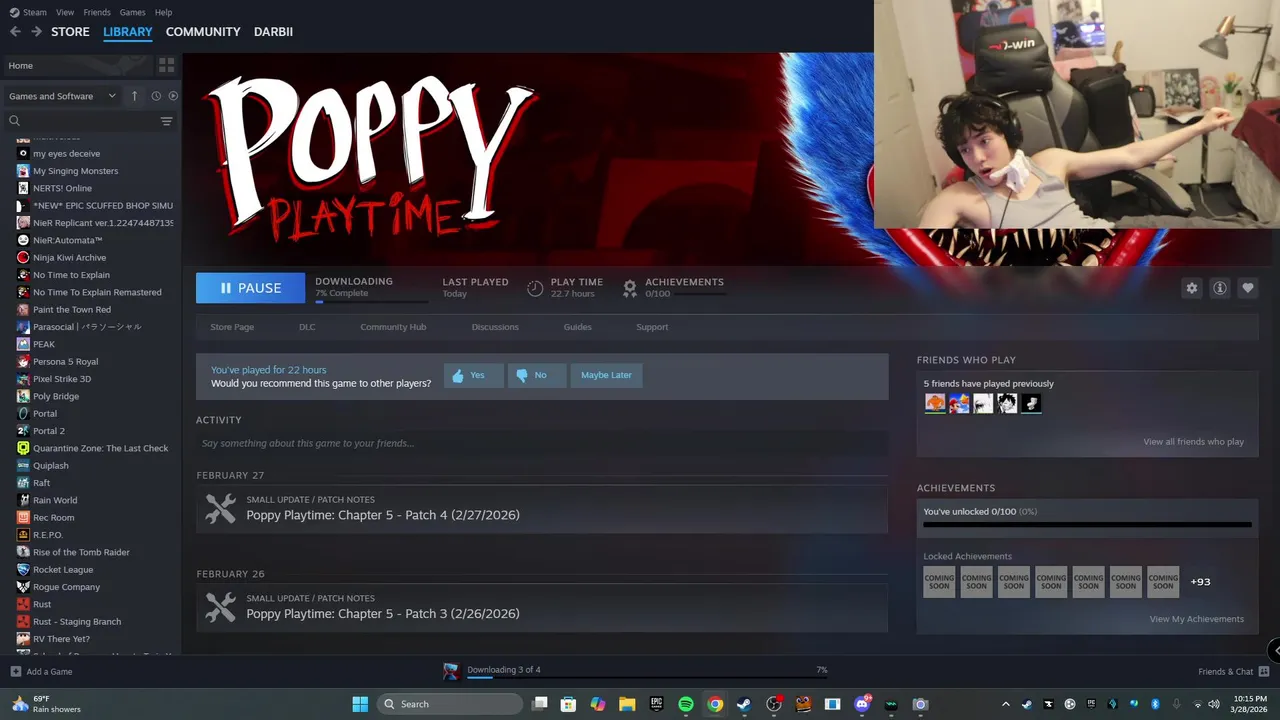Open the Friends menu
This screenshot has height=720, width=1280.
[x=97, y=12]
